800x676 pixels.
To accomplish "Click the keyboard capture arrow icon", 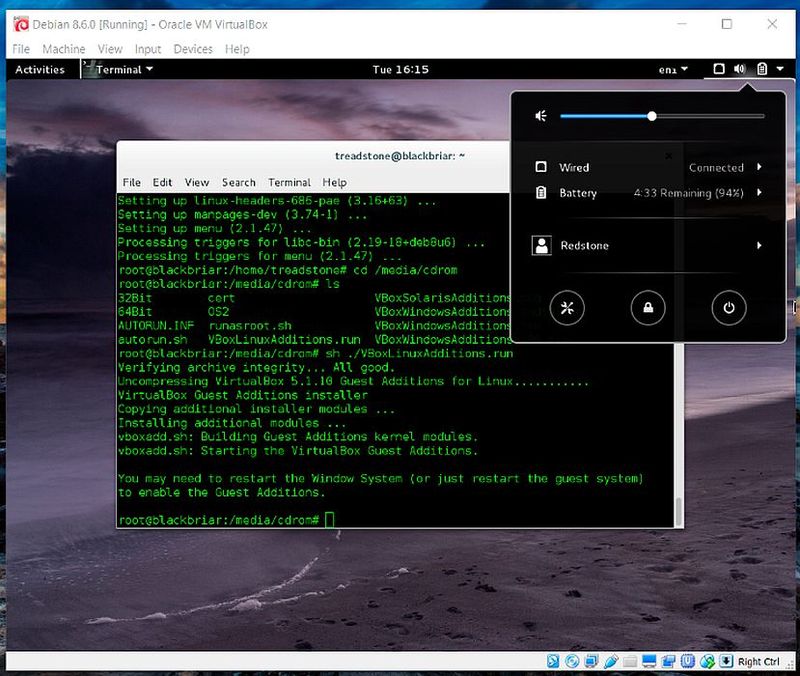I will pos(726,661).
